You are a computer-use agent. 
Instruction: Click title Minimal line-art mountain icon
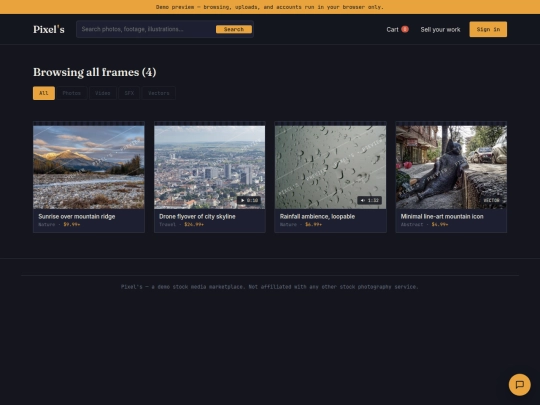pyautogui.click(x=442, y=216)
